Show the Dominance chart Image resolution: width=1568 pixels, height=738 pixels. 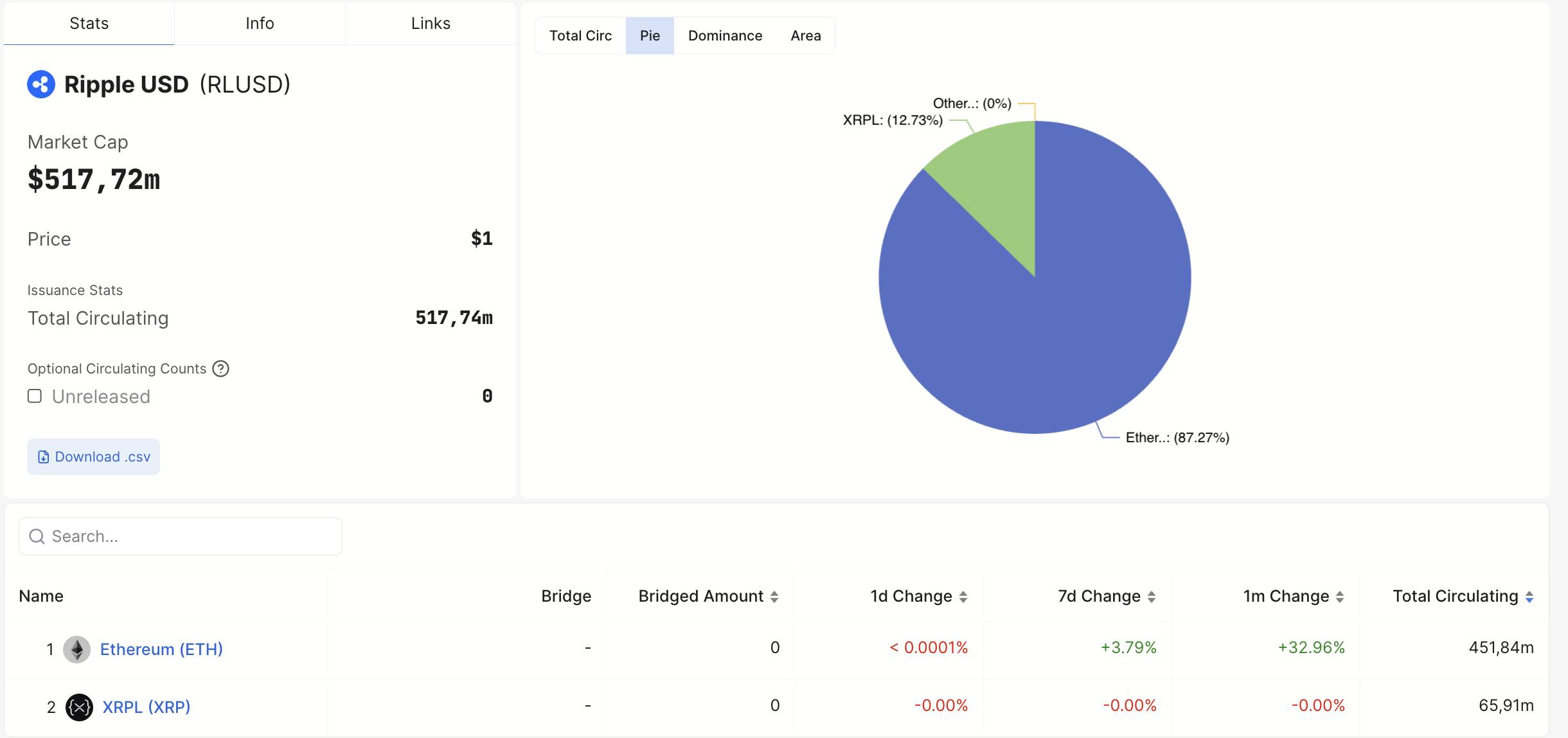725,35
